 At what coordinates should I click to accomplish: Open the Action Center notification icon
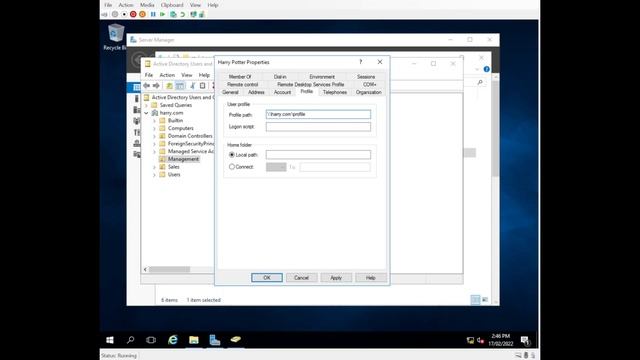point(525,340)
